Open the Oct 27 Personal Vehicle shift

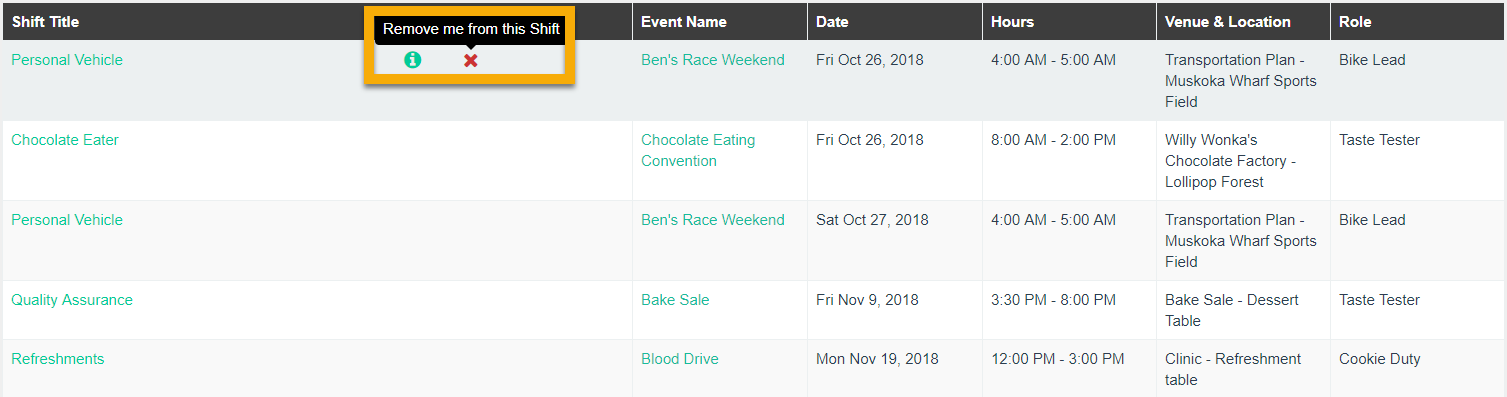67,220
